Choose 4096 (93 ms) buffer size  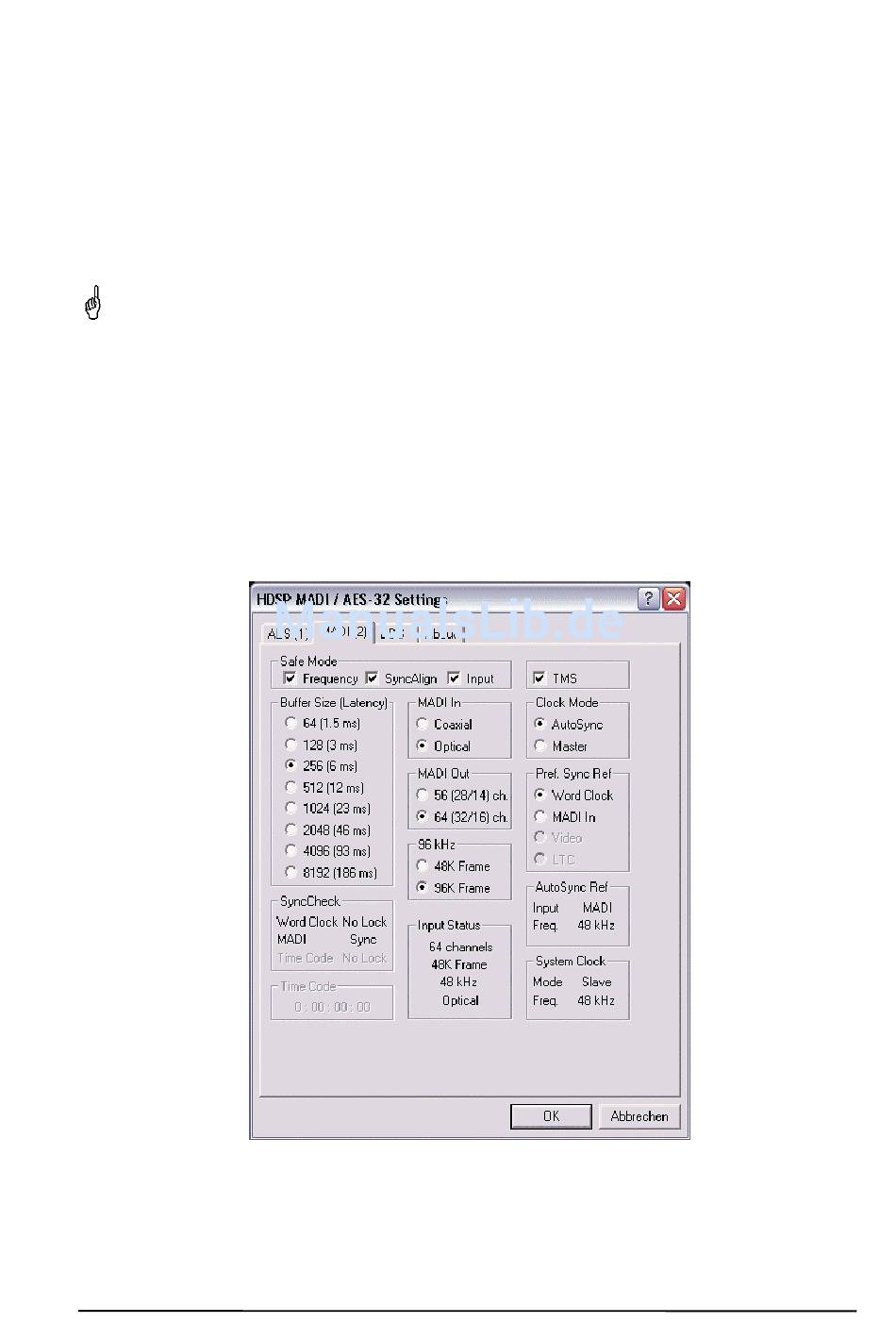pos(290,850)
